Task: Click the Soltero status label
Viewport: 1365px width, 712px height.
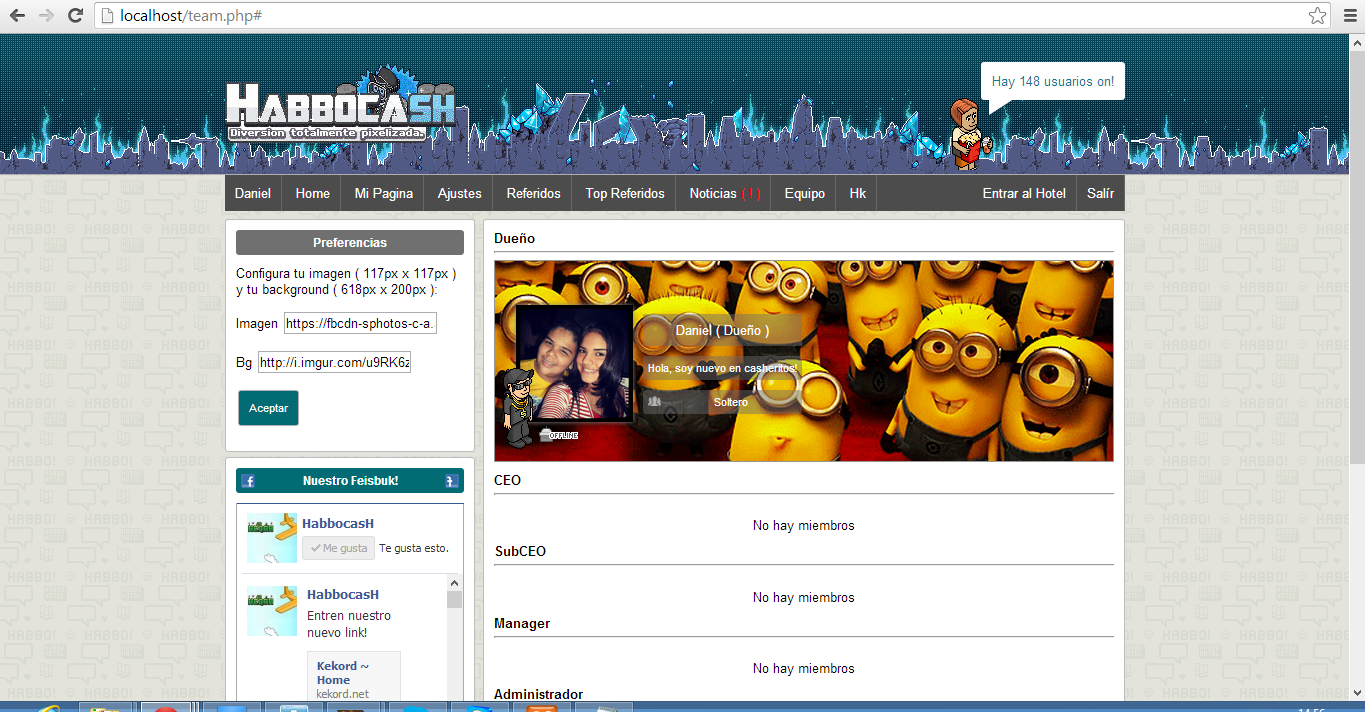Action: click(x=730, y=402)
